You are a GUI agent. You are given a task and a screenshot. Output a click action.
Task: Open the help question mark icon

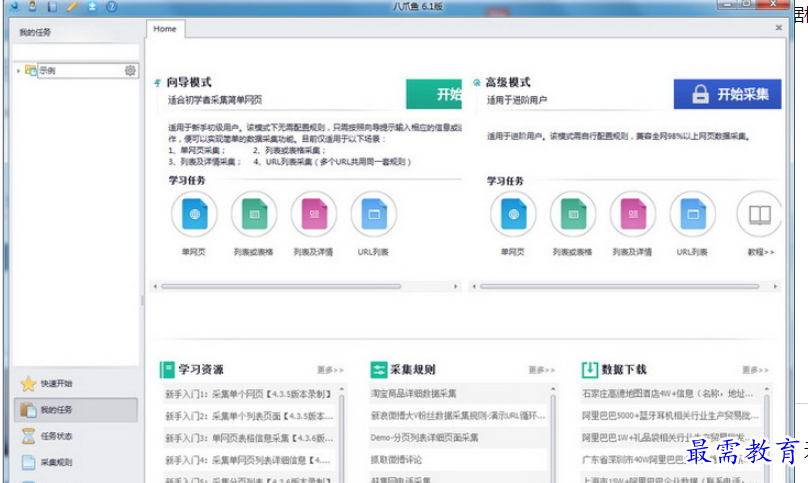[x=111, y=6]
